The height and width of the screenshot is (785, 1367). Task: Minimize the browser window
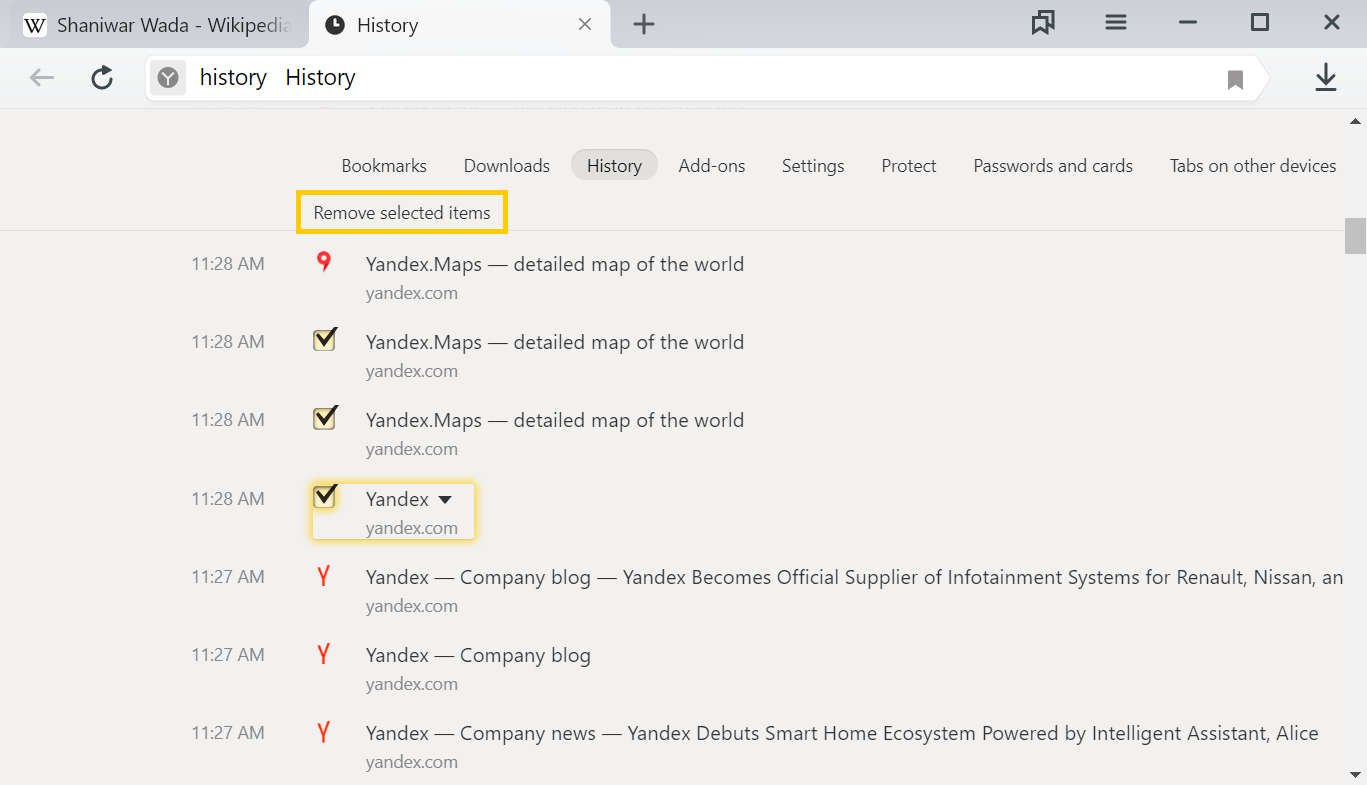tap(1188, 22)
